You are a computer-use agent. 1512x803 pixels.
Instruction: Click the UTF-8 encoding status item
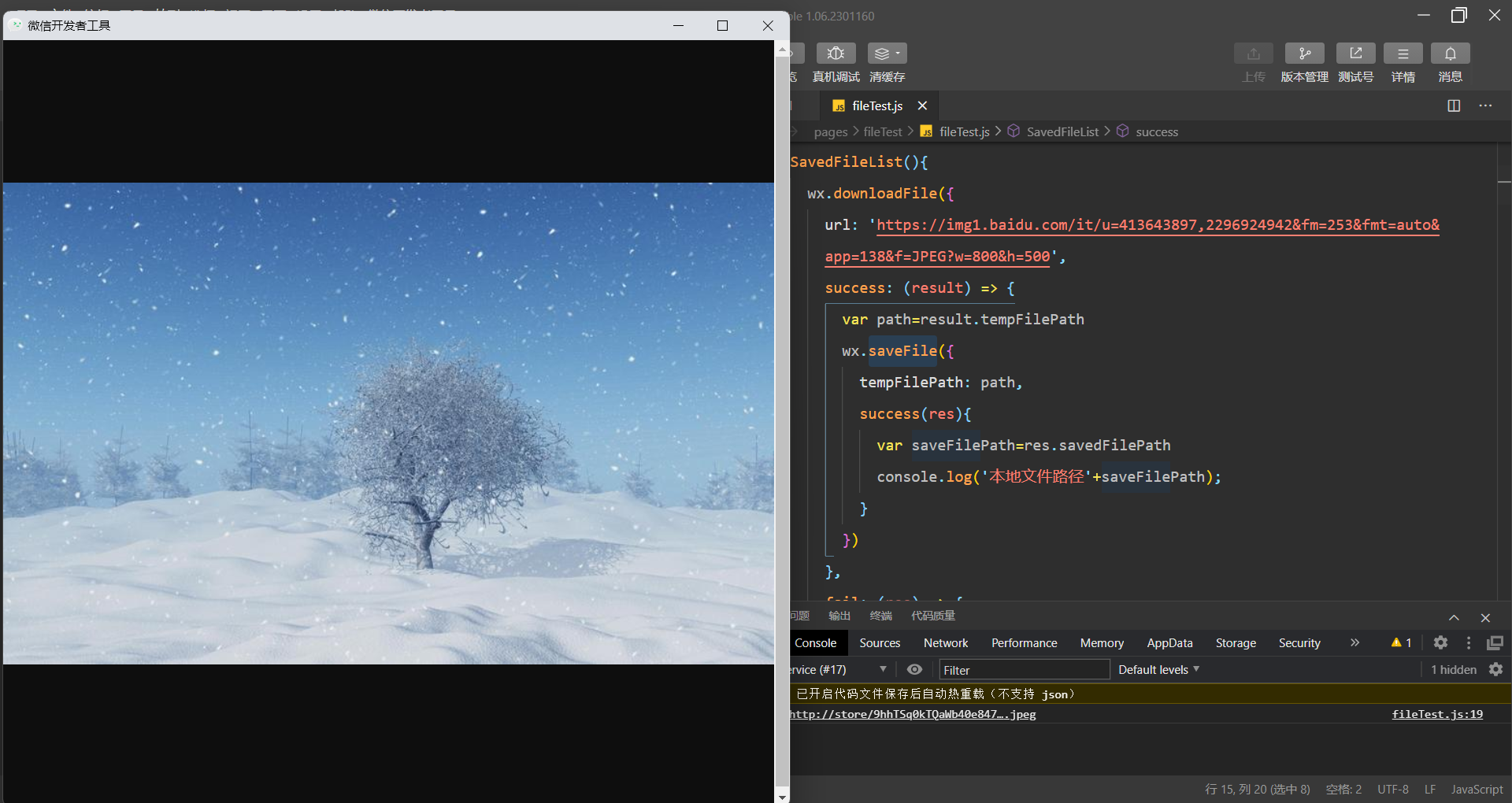click(x=1393, y=789)
